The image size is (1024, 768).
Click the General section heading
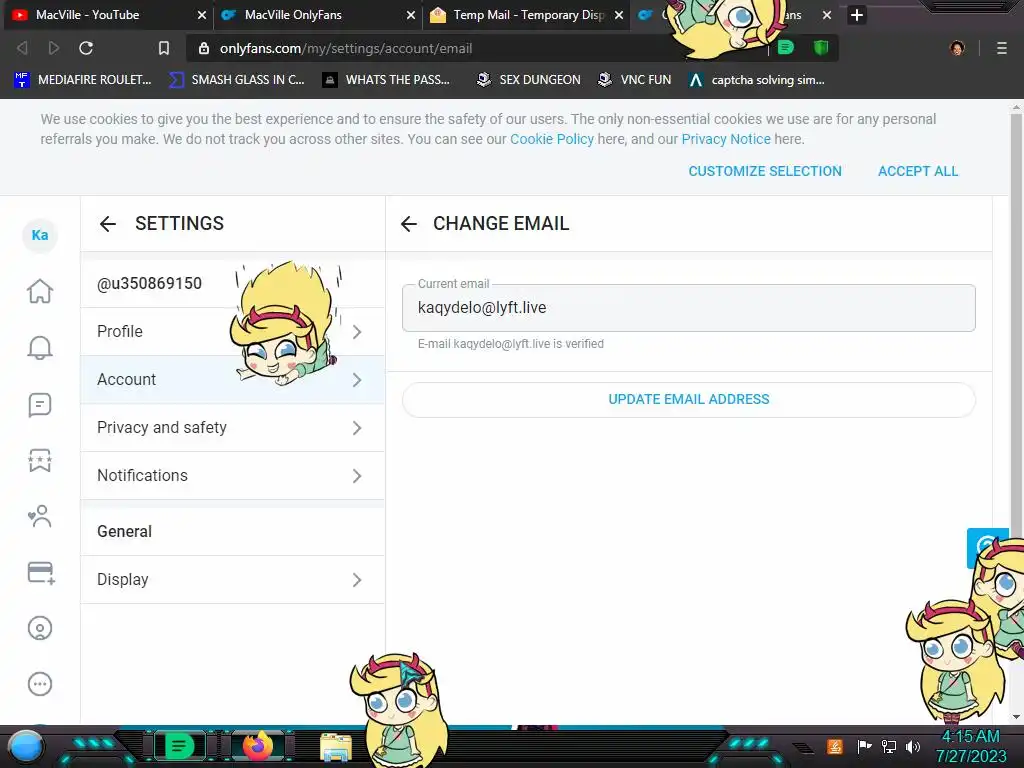[125, 532]
